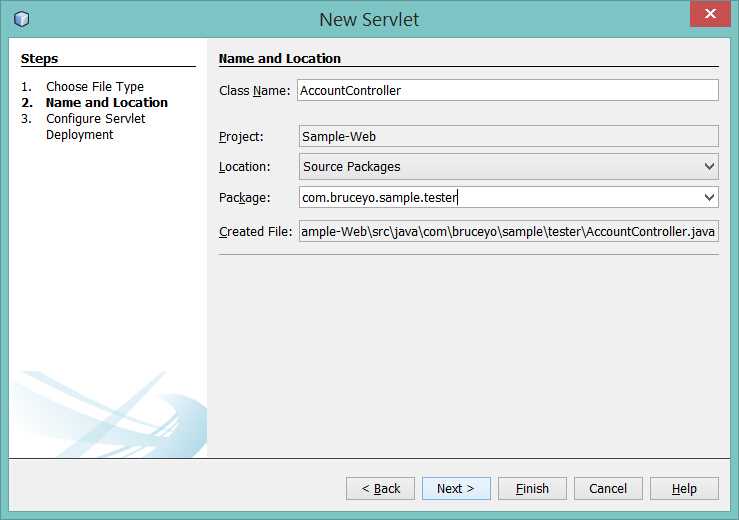Click the Package label
739x520 pixels.
click(x=245, y=198)
